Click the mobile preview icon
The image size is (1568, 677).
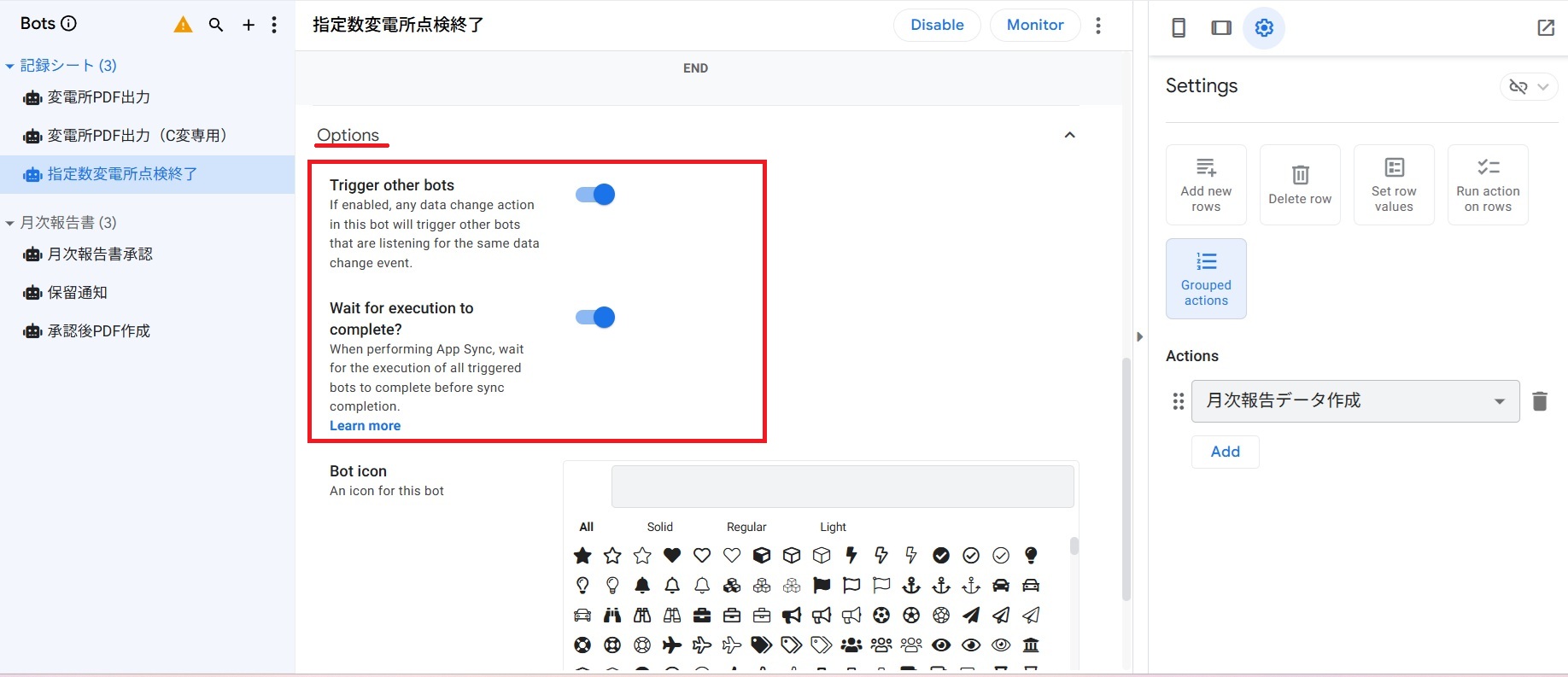(x=1179, y=27)
